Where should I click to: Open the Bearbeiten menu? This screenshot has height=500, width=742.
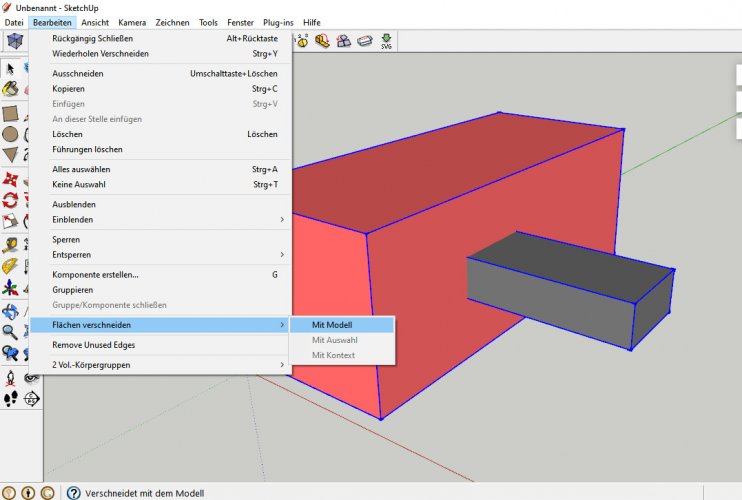[52, 22]
